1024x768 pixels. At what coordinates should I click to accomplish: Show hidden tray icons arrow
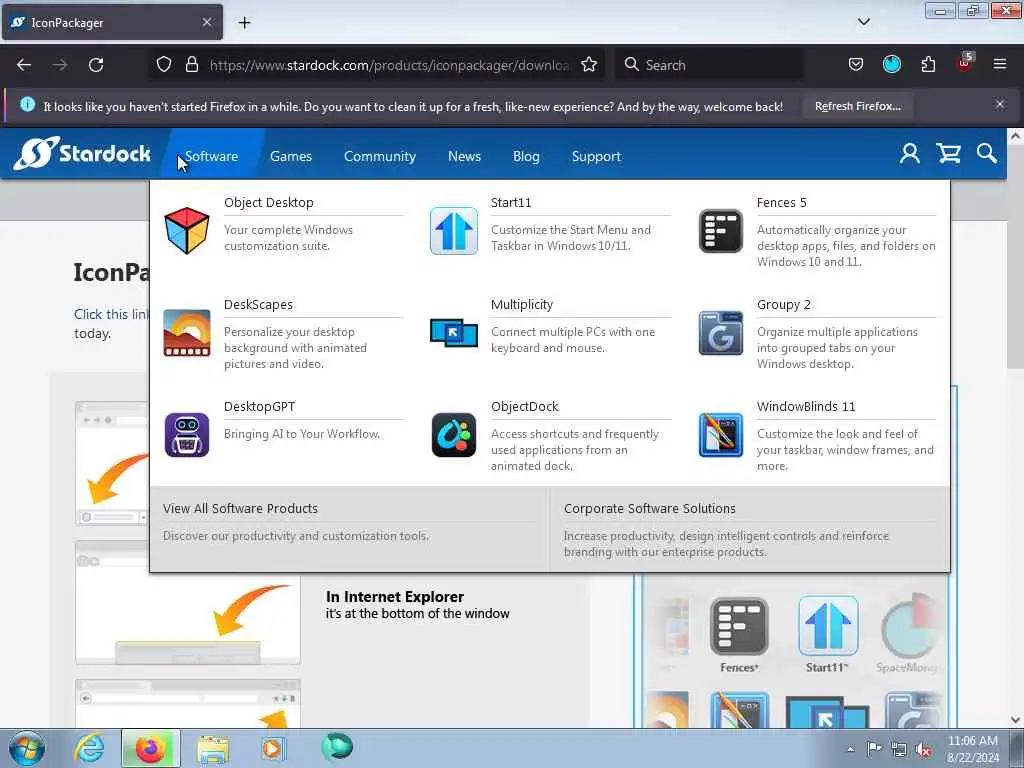850,750
